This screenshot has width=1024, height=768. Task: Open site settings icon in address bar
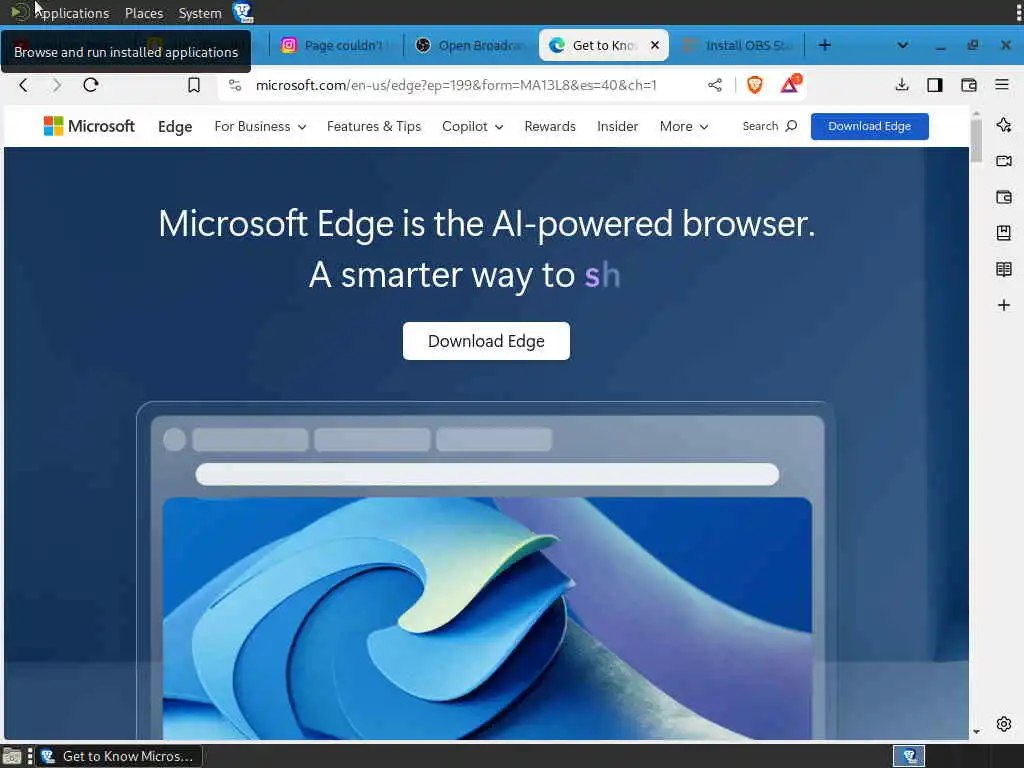click(235, 85)
